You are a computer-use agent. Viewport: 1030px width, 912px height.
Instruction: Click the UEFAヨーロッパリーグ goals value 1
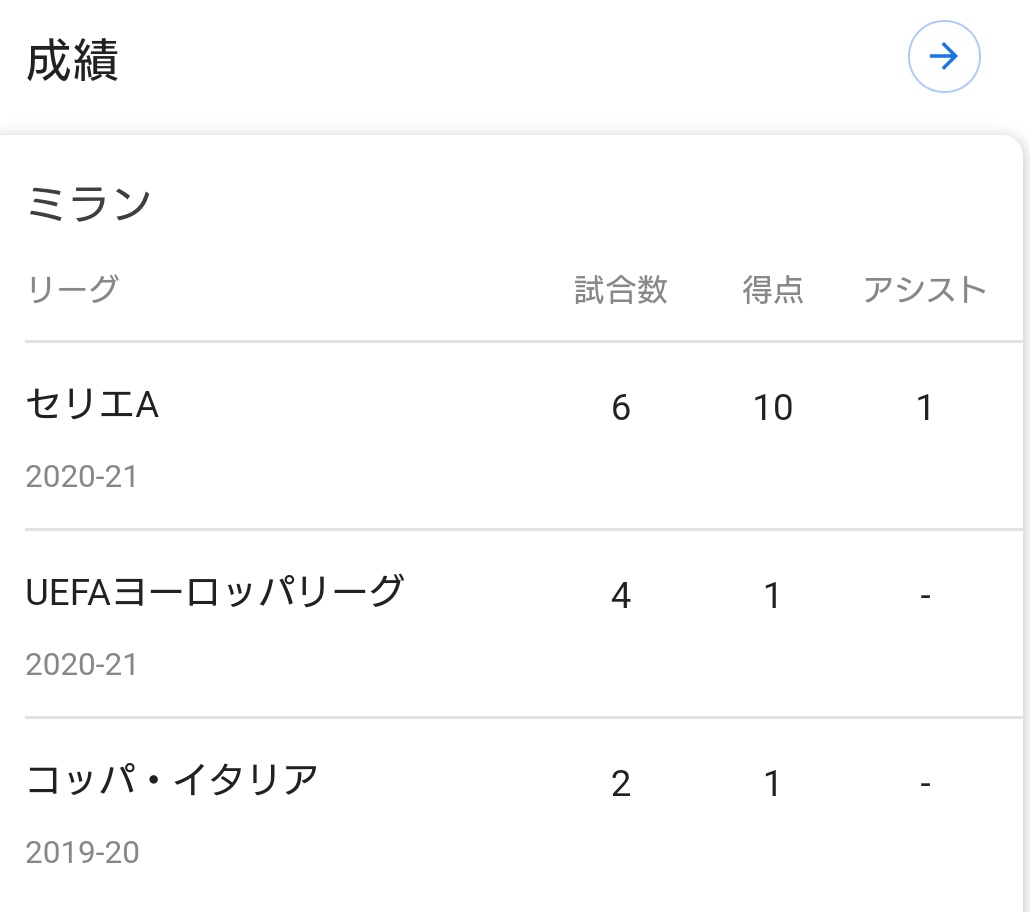[772, 595]
